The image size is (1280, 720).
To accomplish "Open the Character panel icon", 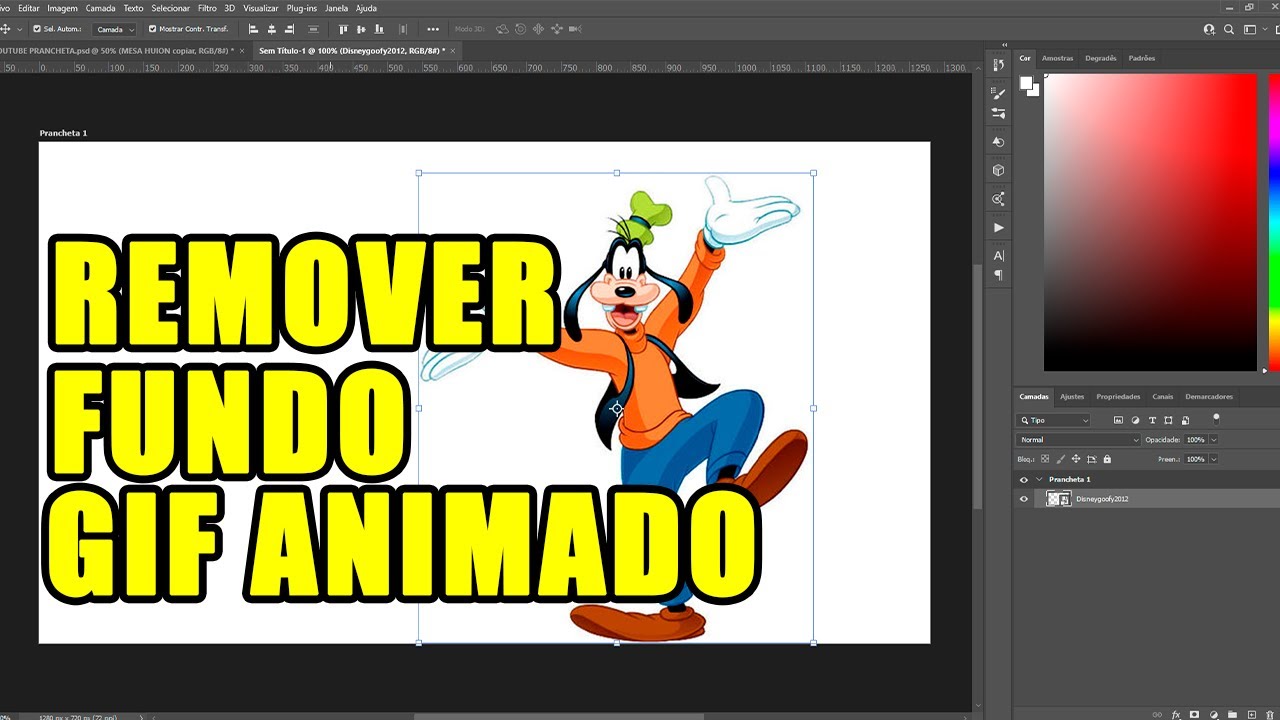I will click(998, 256).
